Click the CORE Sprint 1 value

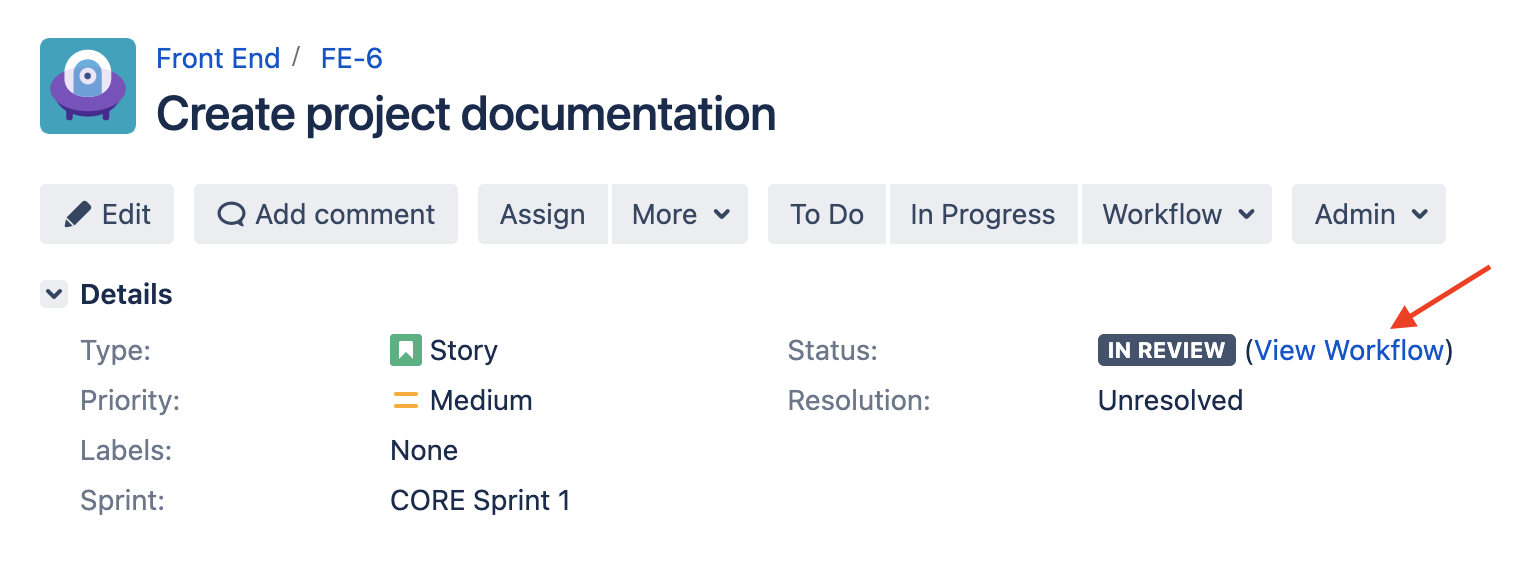click(480, 500)
